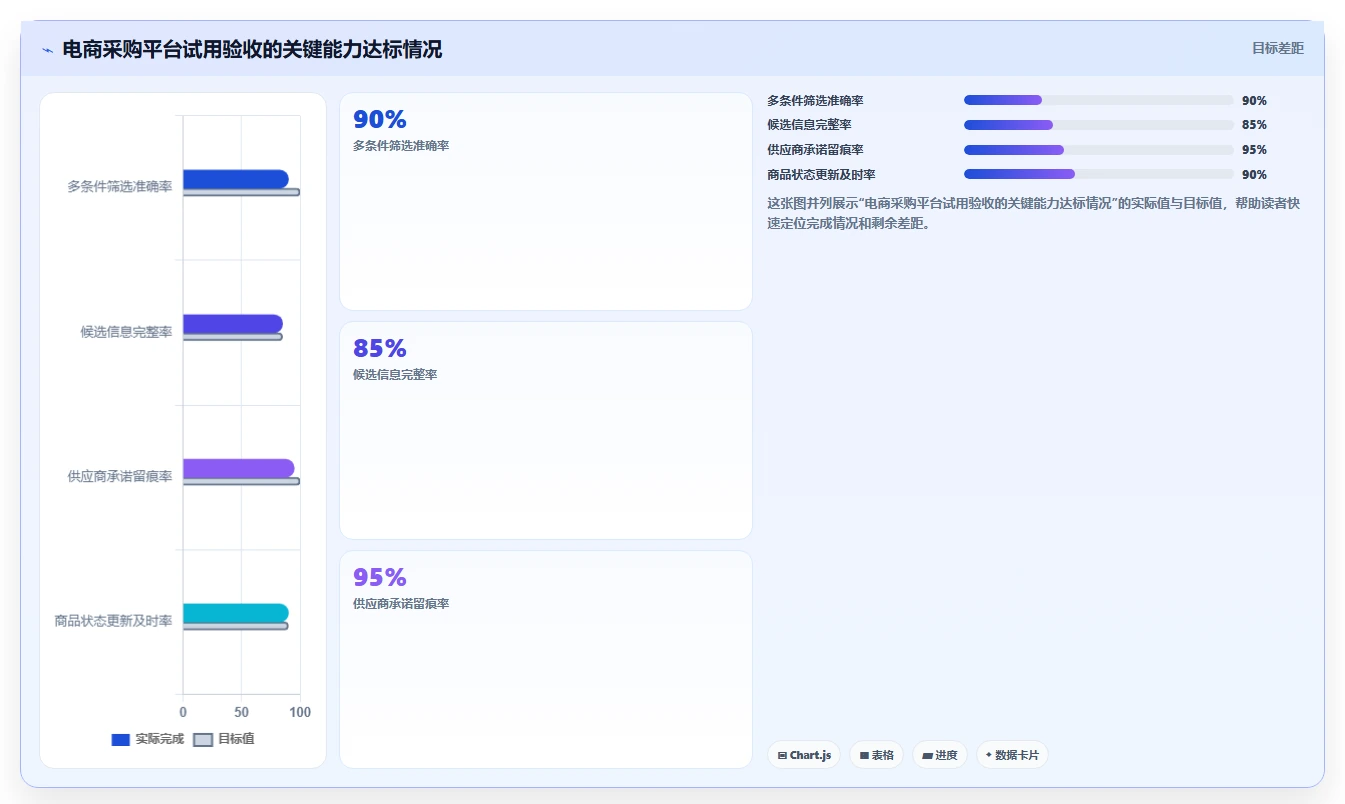Click the lightning icon beside the title
The height and width of the screenshot is (804, 1345).
coord(48,49)
